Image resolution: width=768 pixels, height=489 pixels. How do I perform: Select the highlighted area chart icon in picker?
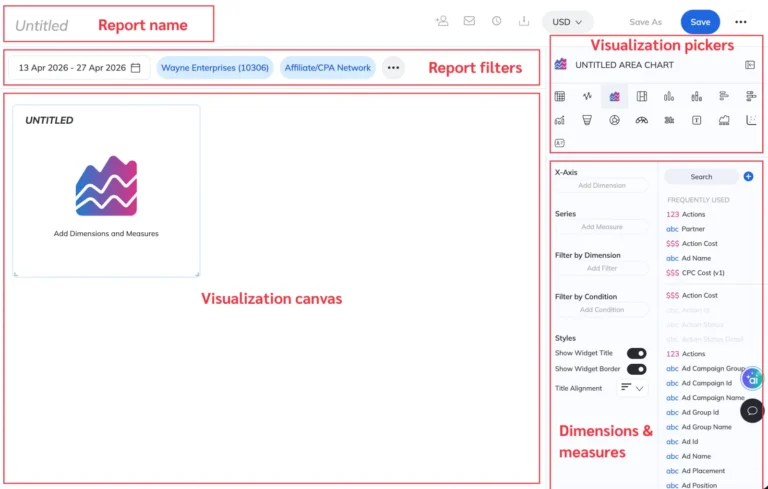614,97
